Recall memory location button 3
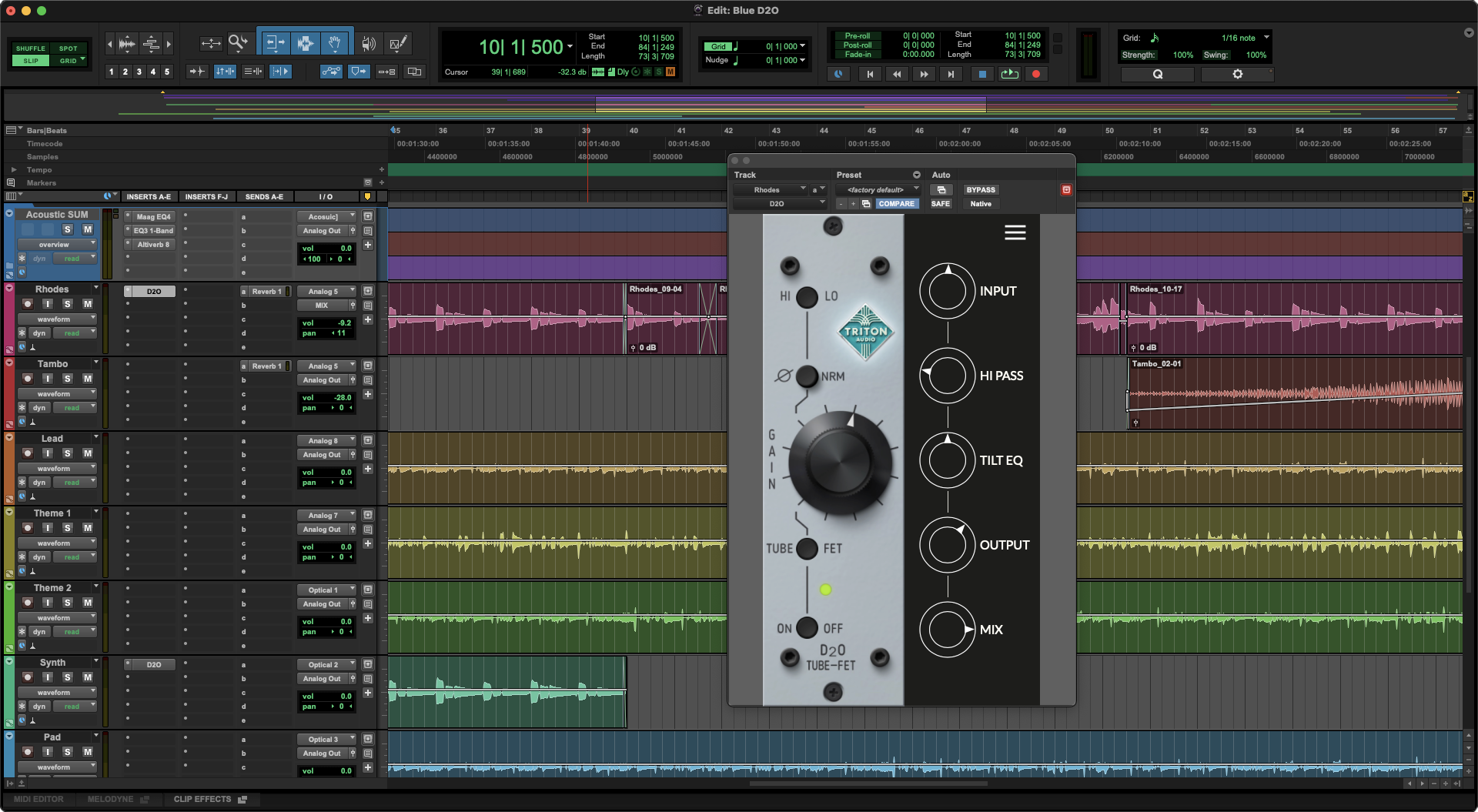Image resolution: width=1478 pixels, height=812 pixels. (139, 72)
